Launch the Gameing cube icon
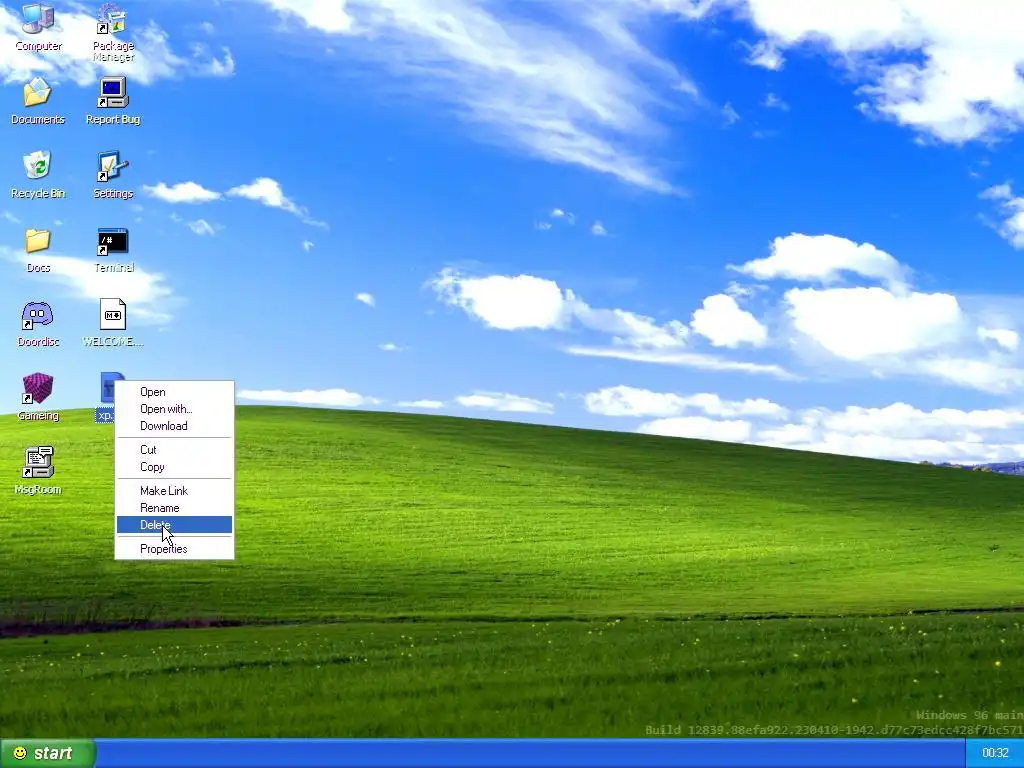This screenshot has width=1024, height=768. (x=38, y=397)
